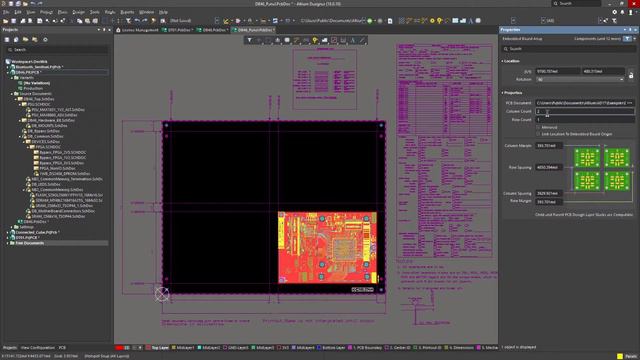Switch to the License Management tab
The image size is (640, 360).
point(137,30)
